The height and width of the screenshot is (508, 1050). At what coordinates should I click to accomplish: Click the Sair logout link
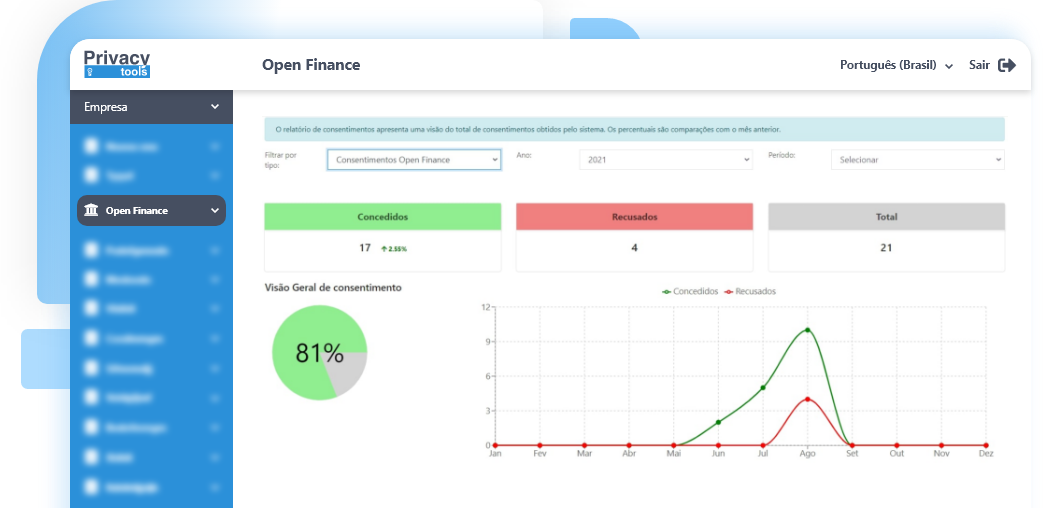coord(979,65)
